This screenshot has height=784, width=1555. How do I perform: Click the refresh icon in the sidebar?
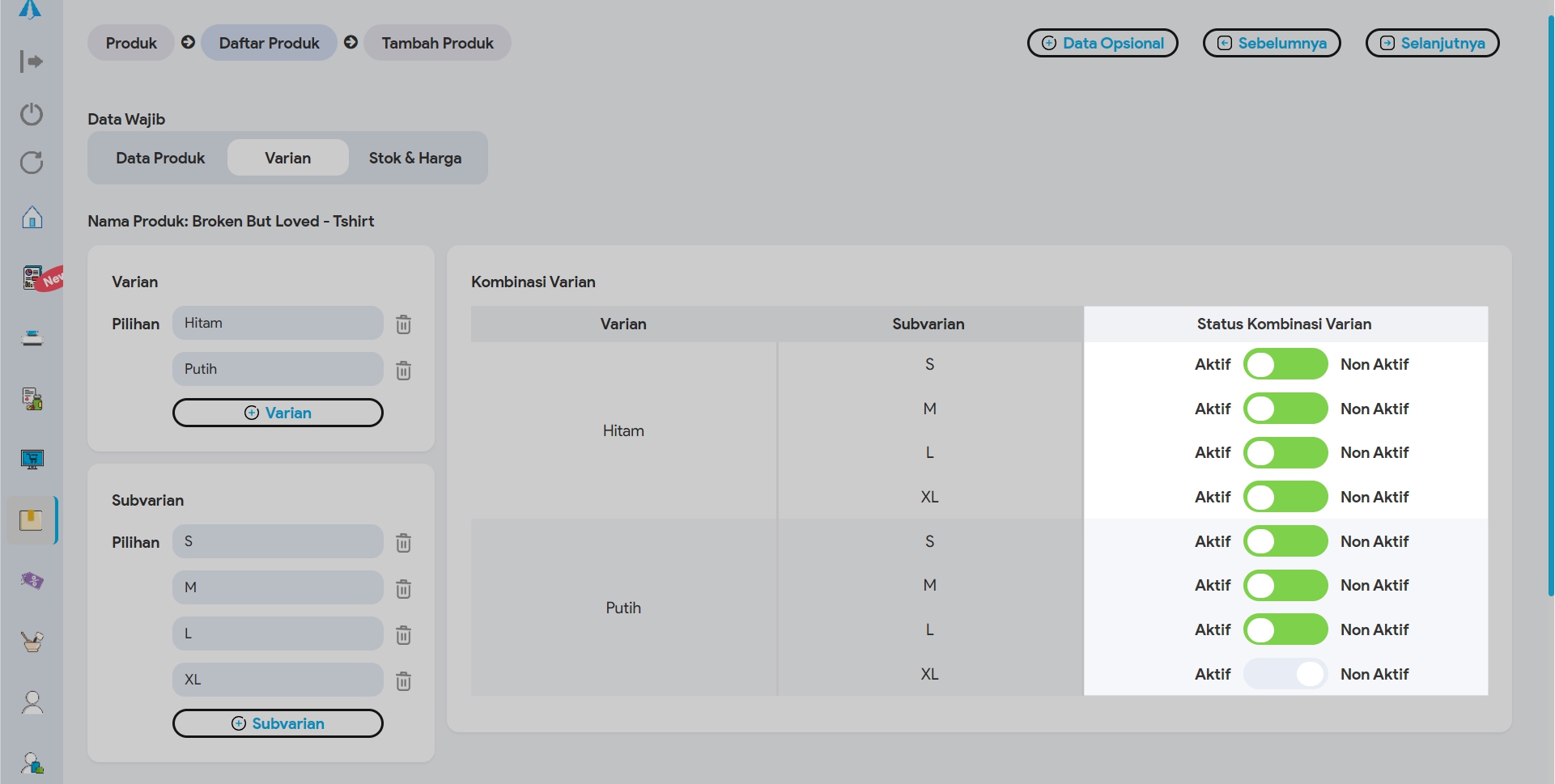[32, 163]
